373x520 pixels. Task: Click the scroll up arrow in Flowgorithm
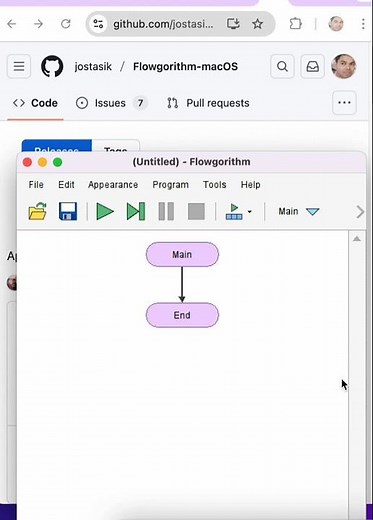[x=357, y=239]
